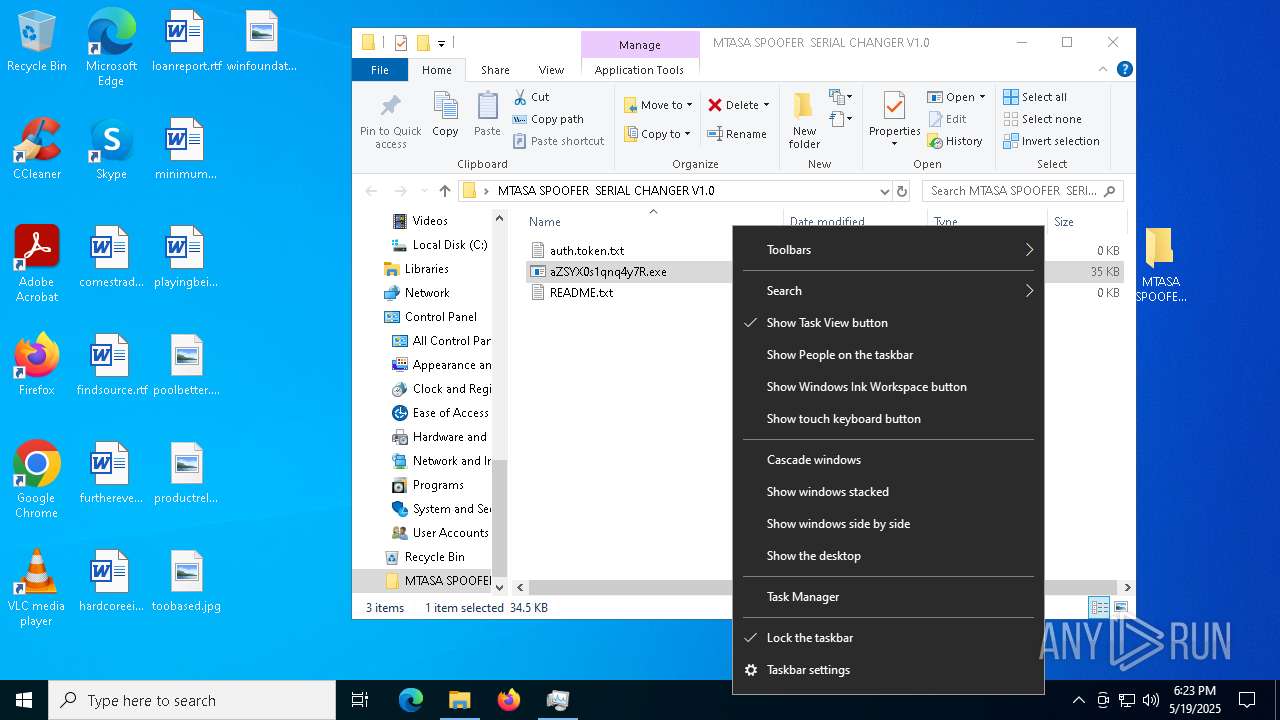1280x720 pixels.
Task: Click Rename in Organize group
Action: [737, 134]
